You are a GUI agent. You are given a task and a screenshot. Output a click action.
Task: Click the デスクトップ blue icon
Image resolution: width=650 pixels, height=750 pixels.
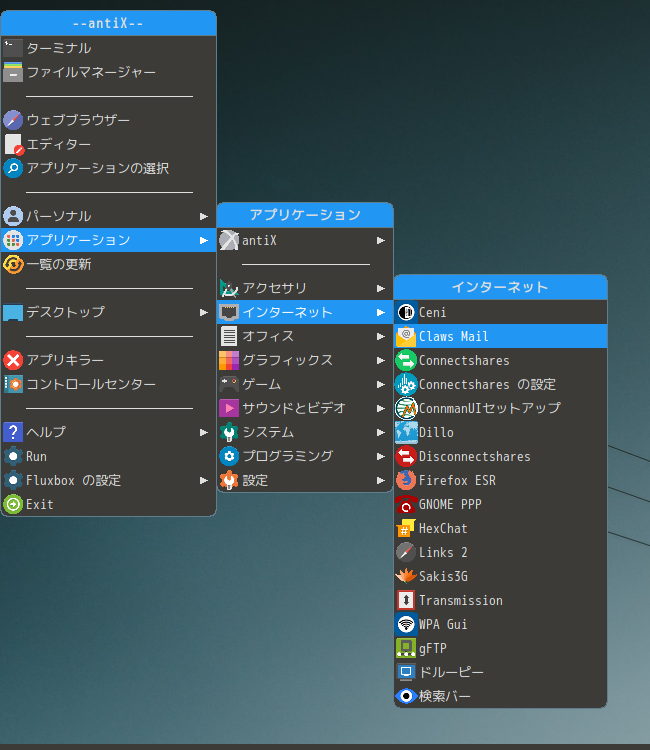13,312
